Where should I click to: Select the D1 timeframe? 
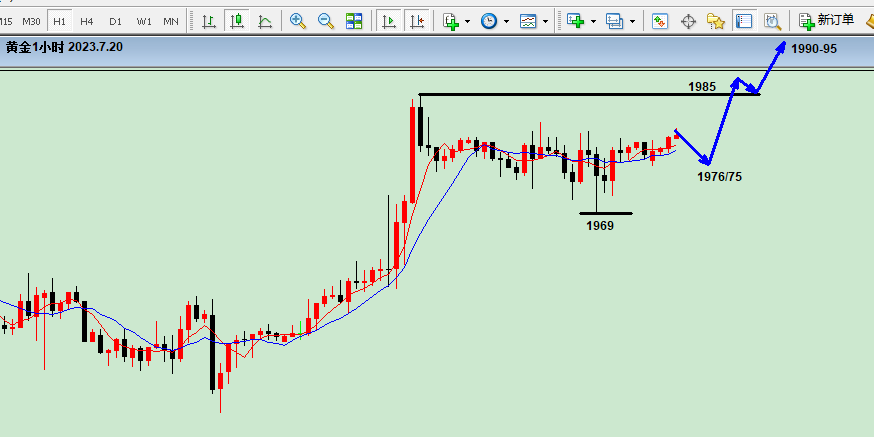pos(115,22)
